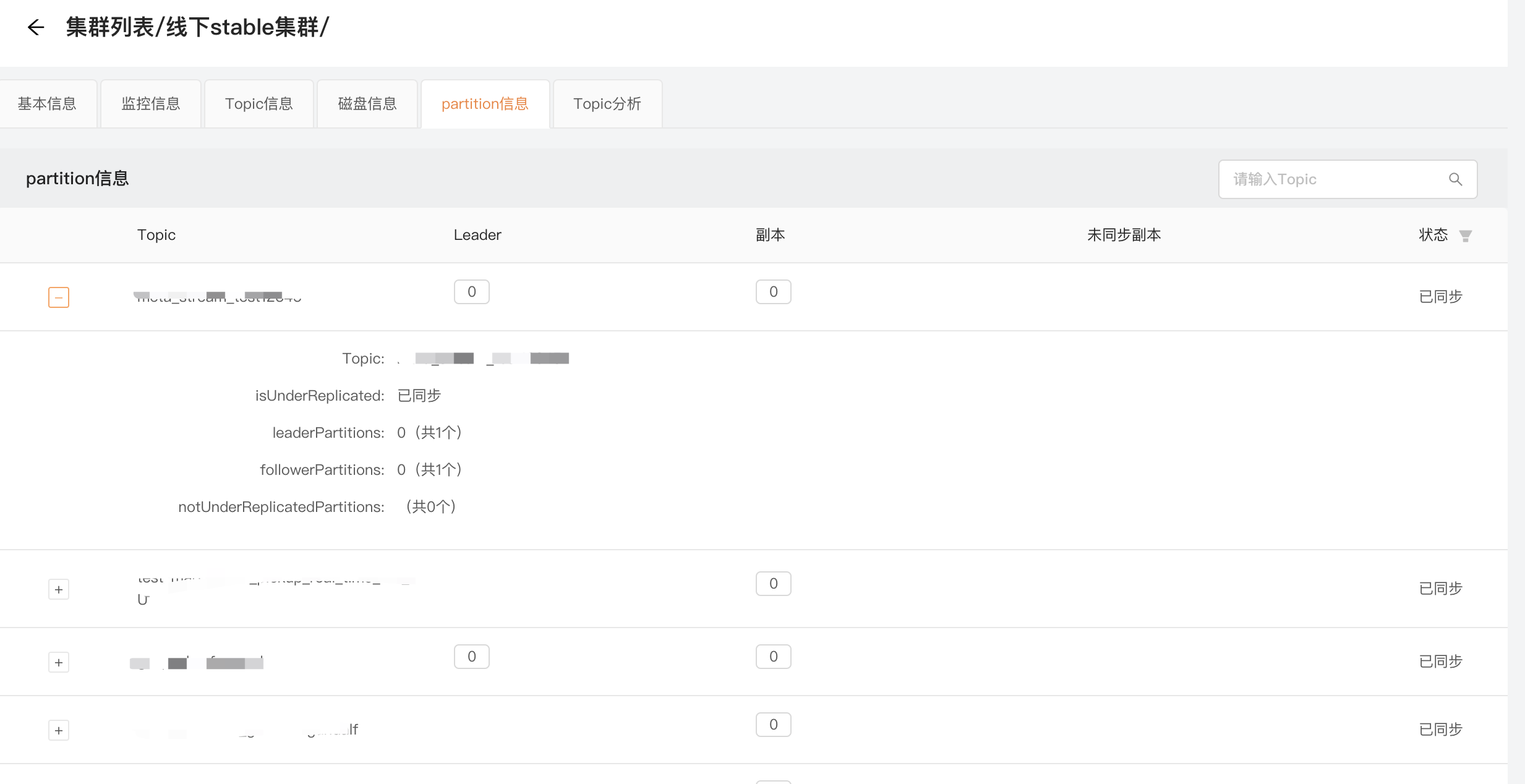Click 副本 tag 0 in second row

click(773, 584)
